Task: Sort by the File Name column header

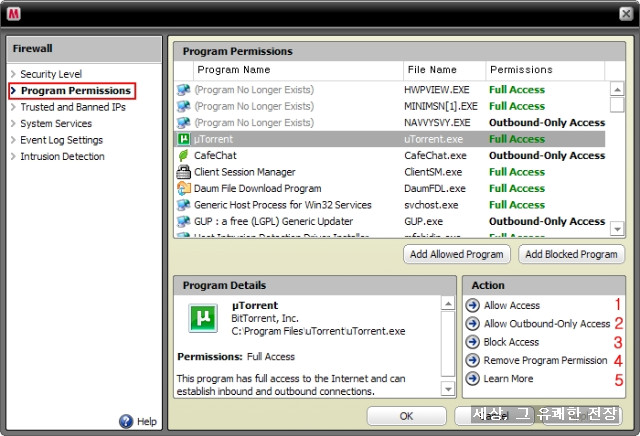Action: (444, 70)
